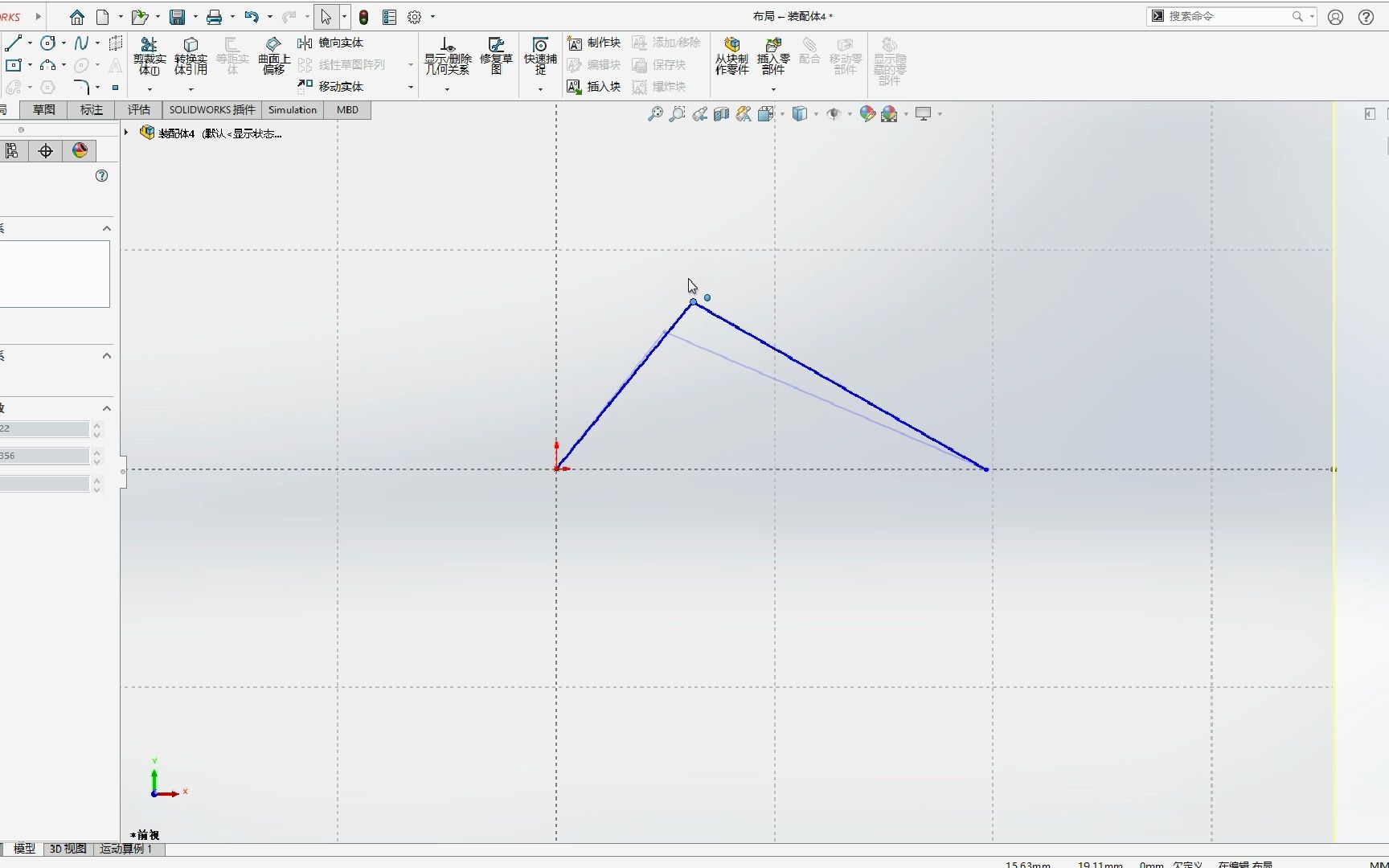Print the document
Viewport: 1389px width, 868px height.
pyautogui.click(x=214, y=17)
